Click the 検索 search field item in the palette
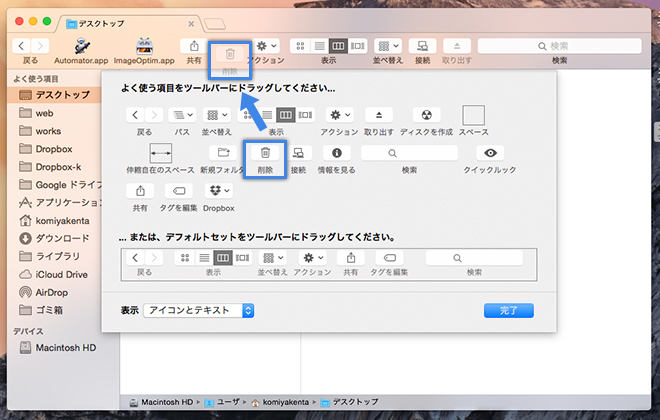 tap(409, 153)
